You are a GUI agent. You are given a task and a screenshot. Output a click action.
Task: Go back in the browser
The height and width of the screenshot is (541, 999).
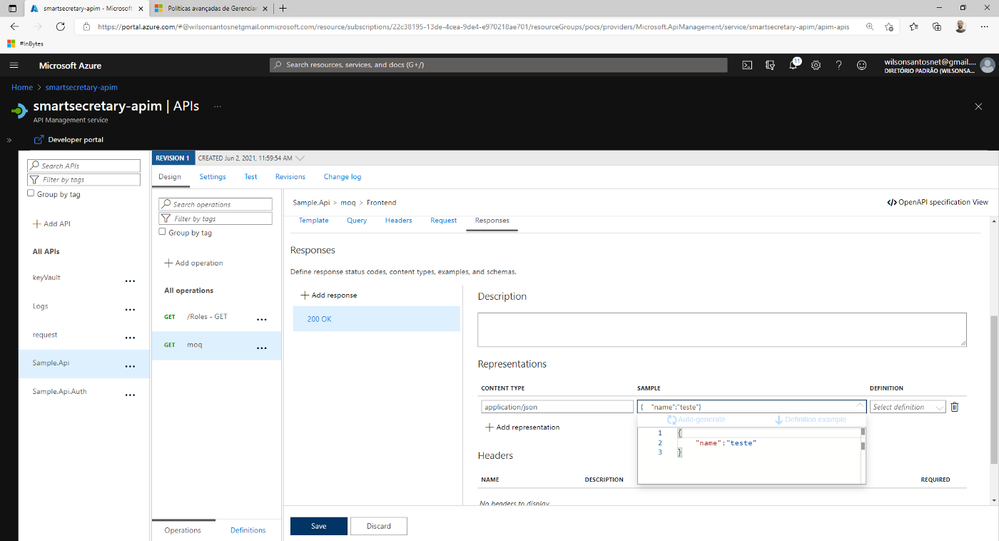(15, 27)
